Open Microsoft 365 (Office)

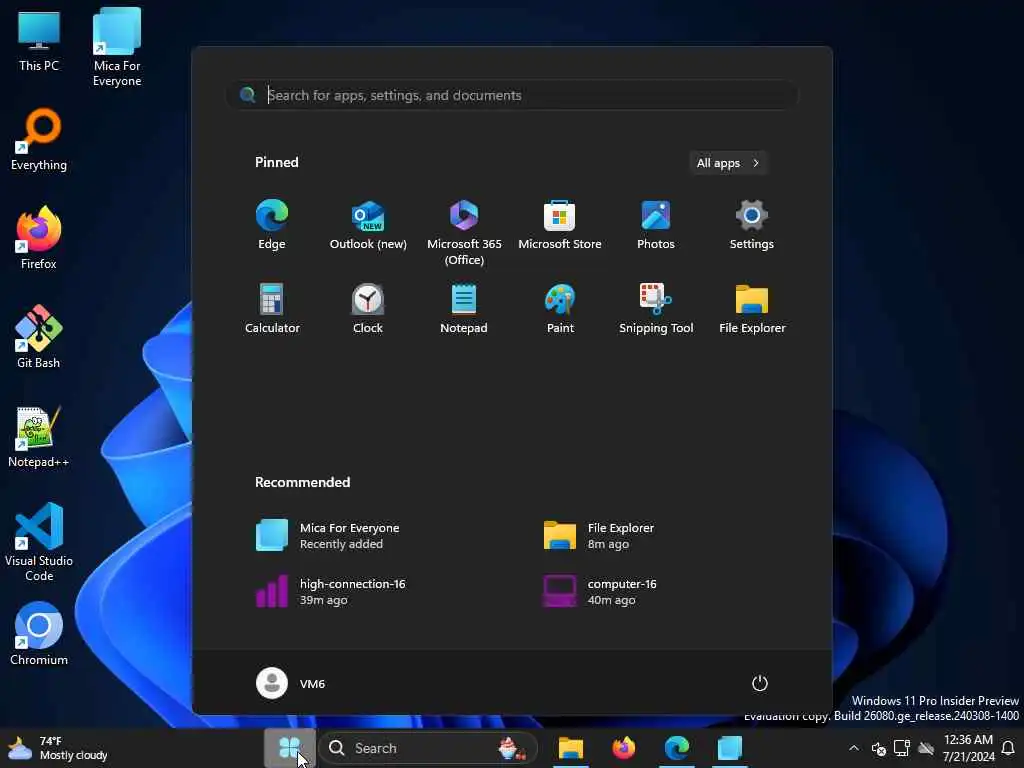tap(464, 232)
